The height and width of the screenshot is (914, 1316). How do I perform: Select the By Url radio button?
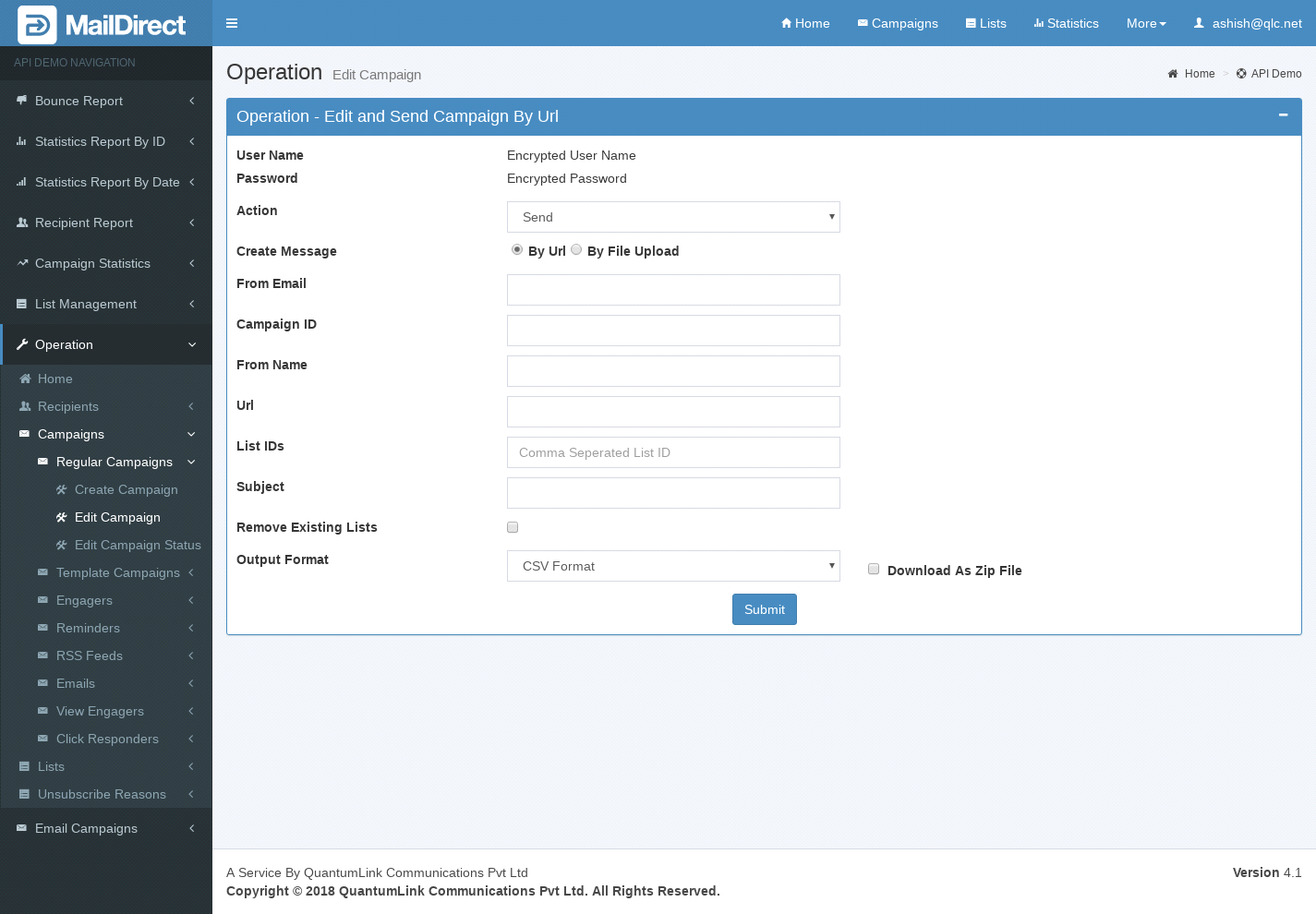coord(517,249)
